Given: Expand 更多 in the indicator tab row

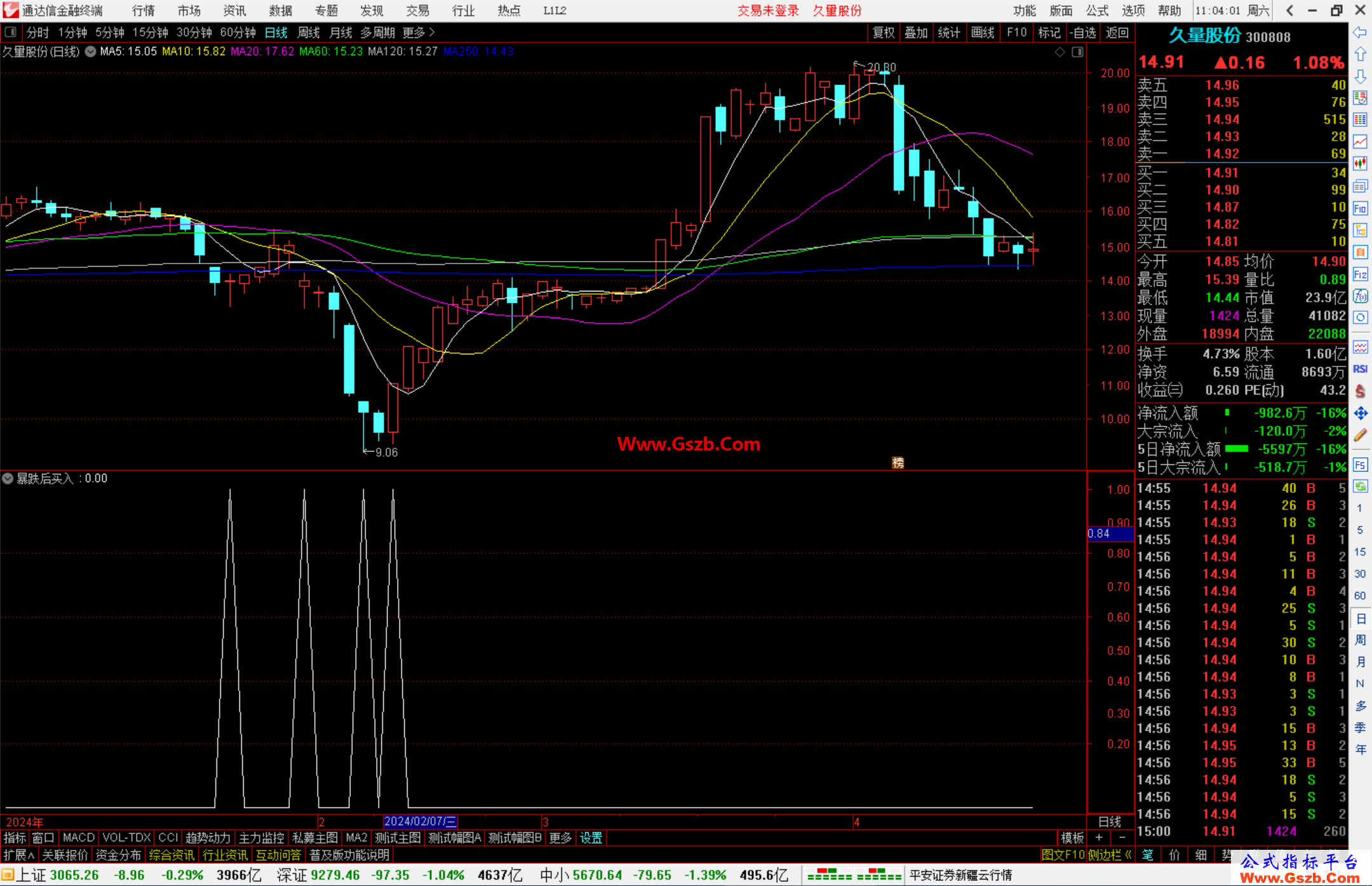Looking at the screenshot, I should point(560,838).
